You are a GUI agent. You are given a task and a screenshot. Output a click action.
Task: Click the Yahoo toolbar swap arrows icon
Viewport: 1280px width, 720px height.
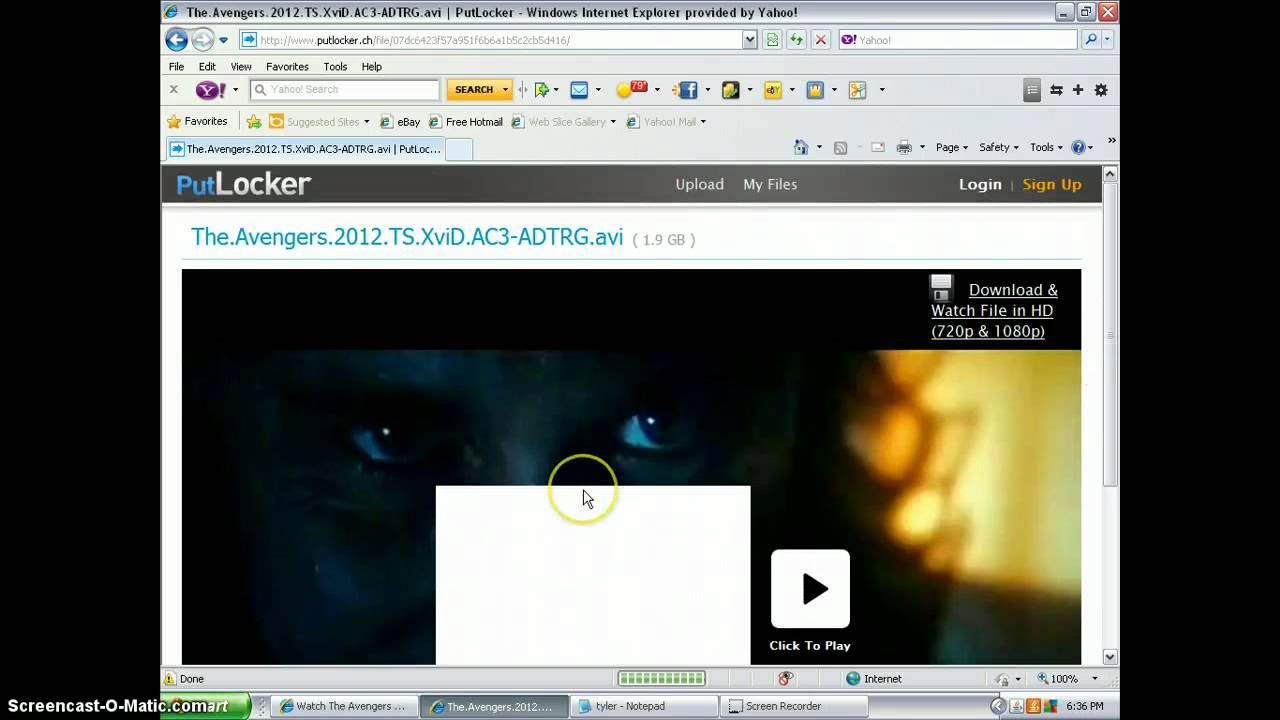coord(1056,90)
